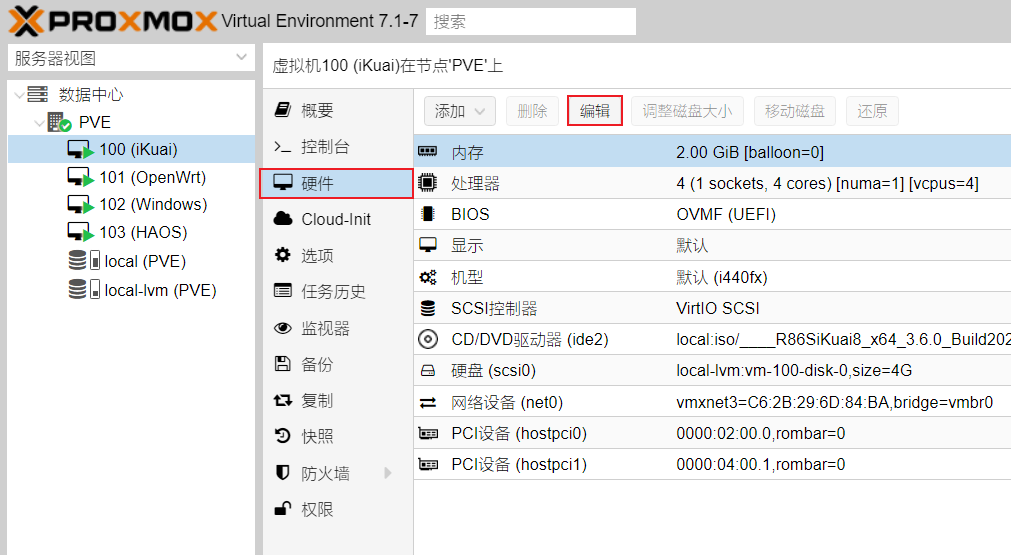This screenshot has width=1011, height=555.
Task: Open the 添加 add dropdown
Action: 460,111
